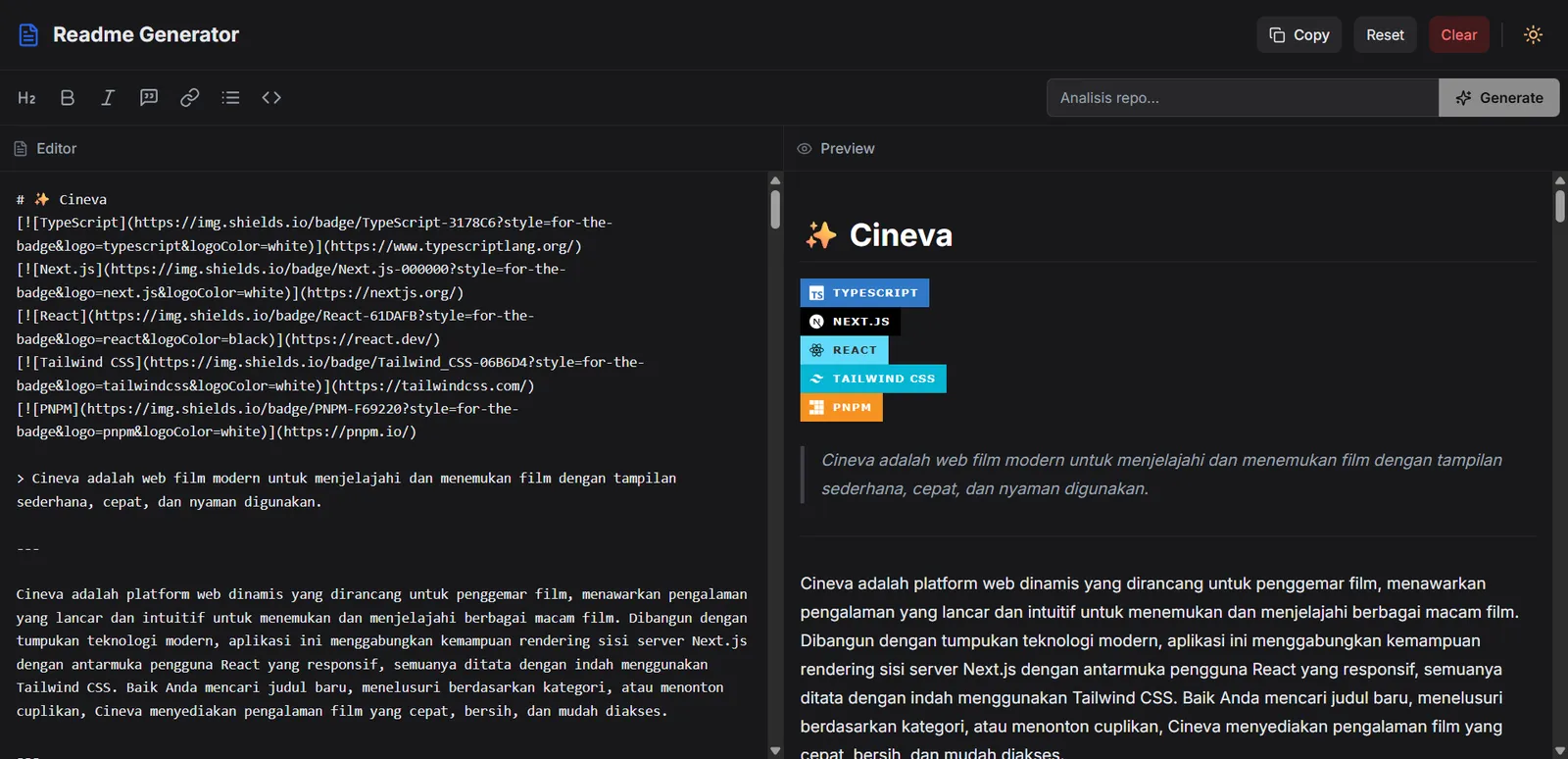Click the Cineva heading in the preview
The width and height of the screenshot is (1568, 759).
(x=878, y=235)
